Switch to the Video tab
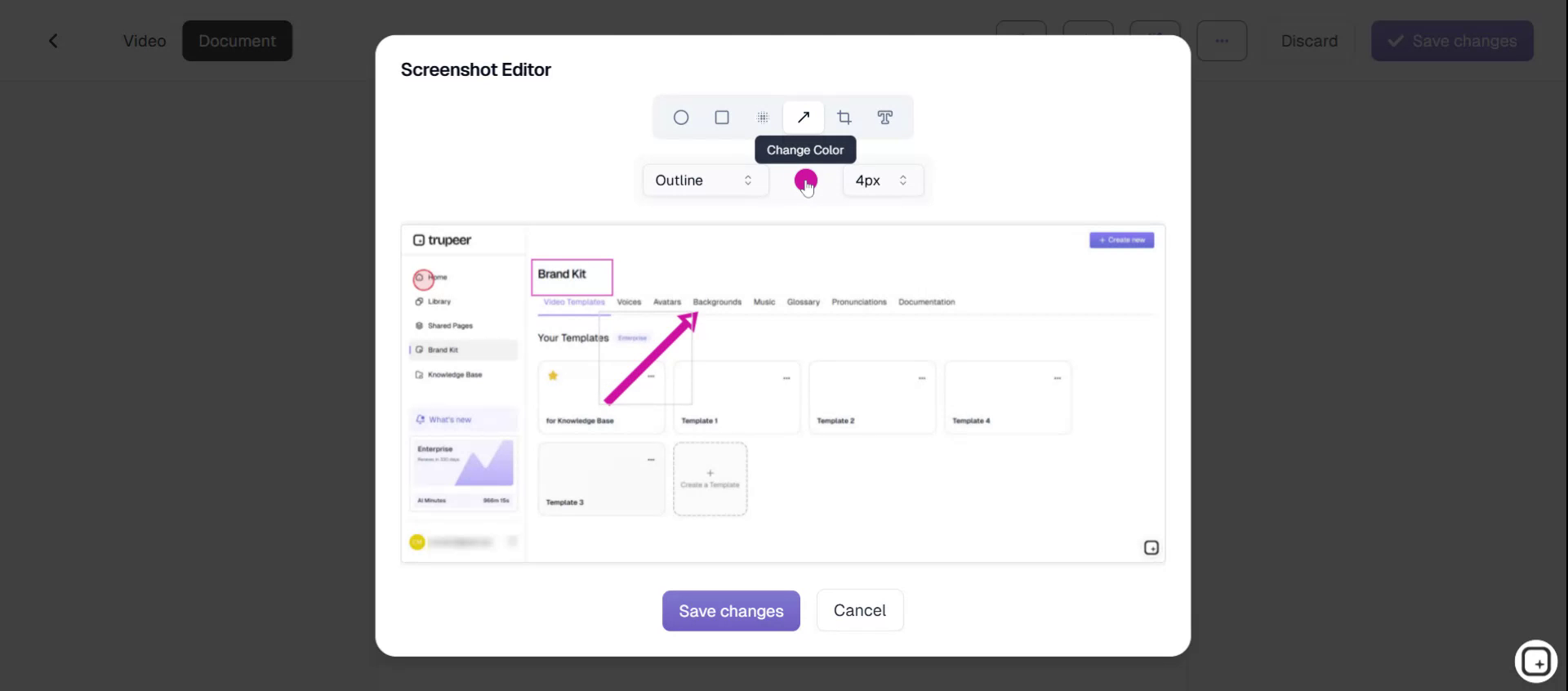1568x691 pixels. click(x=145, y=41)
